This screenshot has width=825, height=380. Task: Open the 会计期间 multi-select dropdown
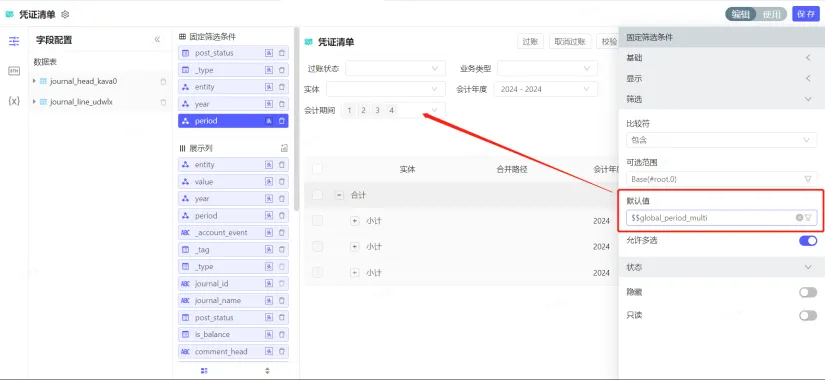click(x=393, y=110)
